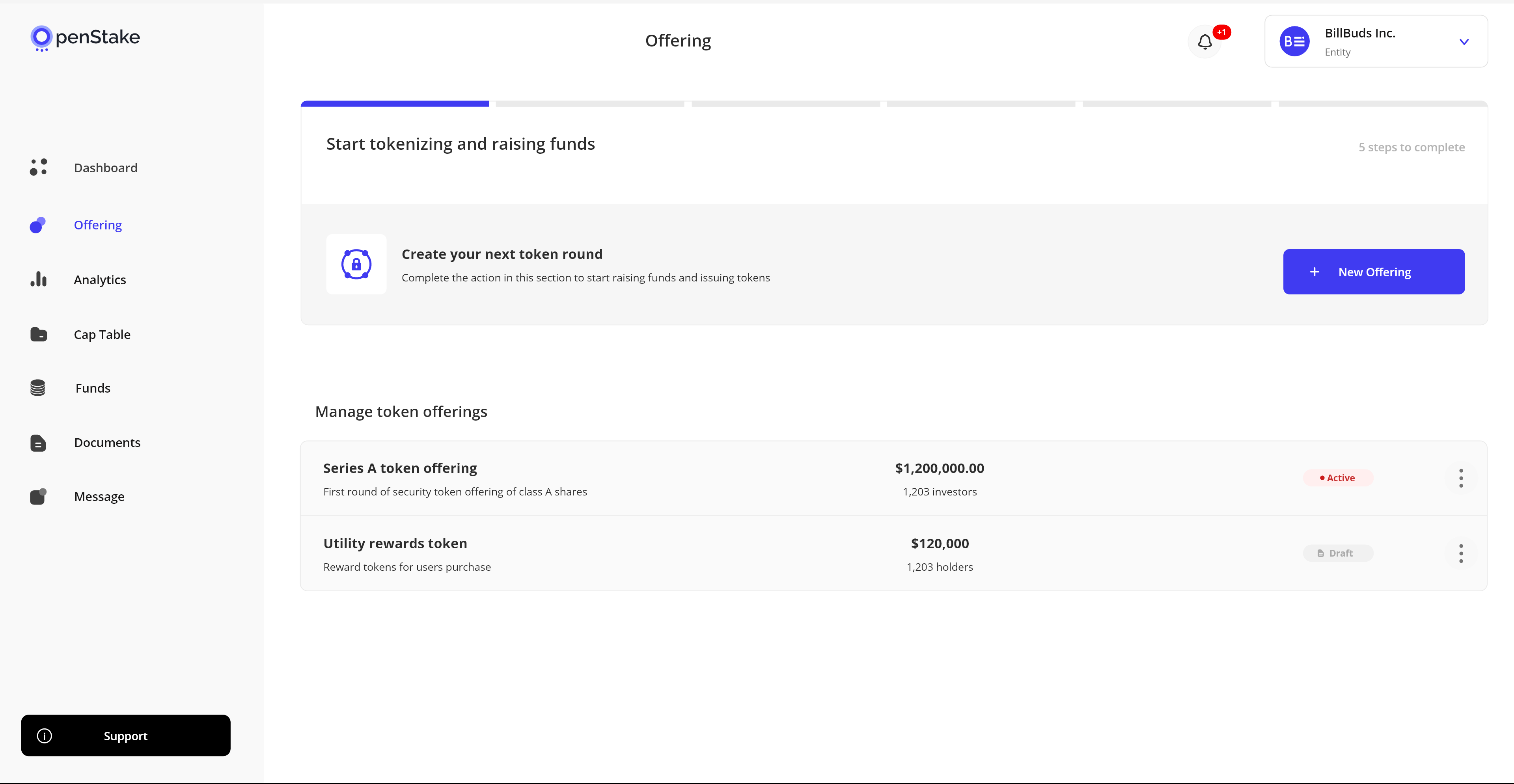This screenshot has height=784, width=1514.
Task: Click the OpenStake logo
Action: (x=85, y=37)
